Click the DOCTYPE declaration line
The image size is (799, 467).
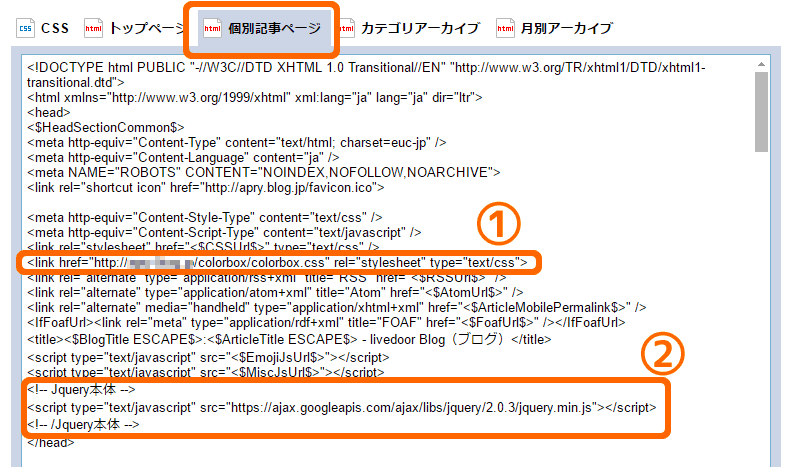(x=366, y=75)
